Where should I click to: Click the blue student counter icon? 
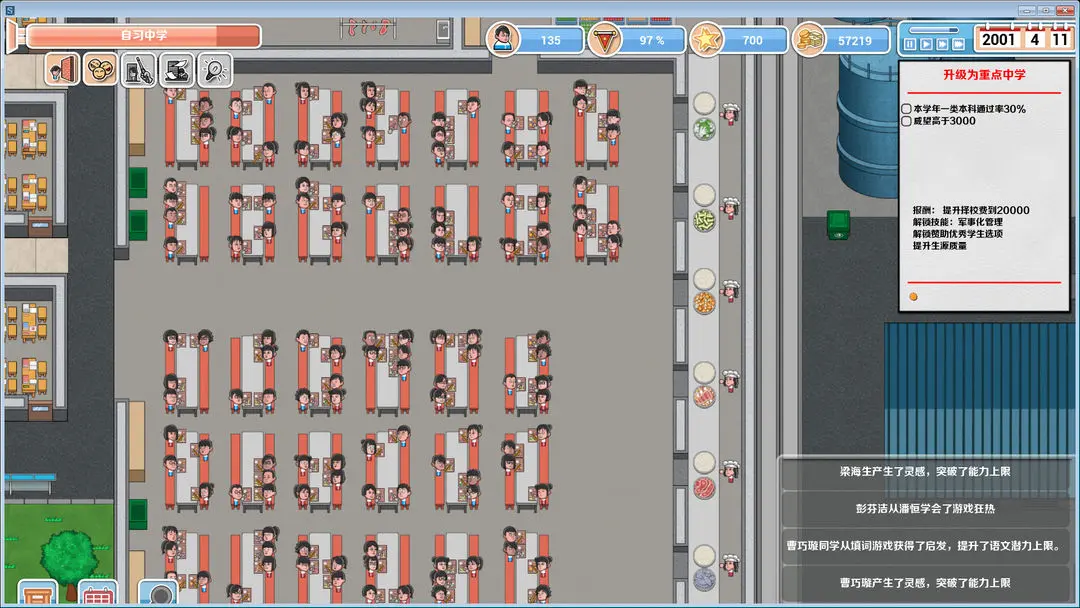click(502, 40)
